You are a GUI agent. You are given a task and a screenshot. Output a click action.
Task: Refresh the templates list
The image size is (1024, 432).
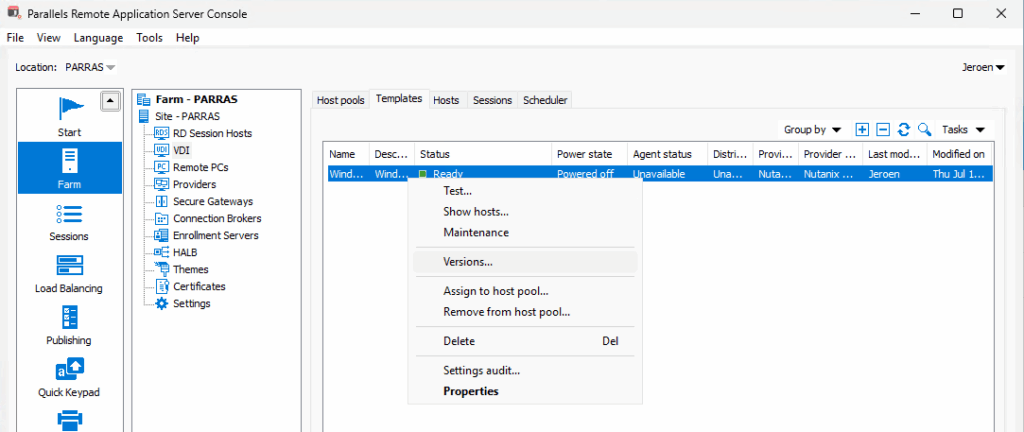904,130
